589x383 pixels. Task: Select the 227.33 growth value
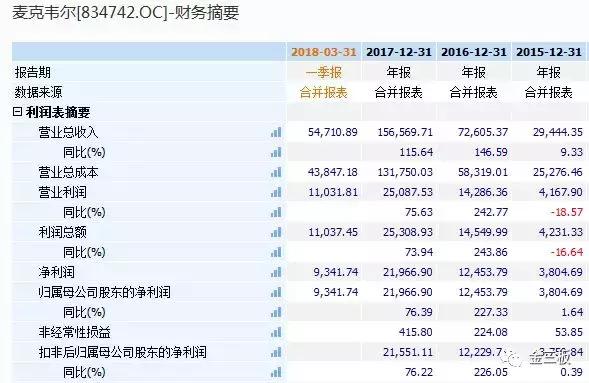click(x=491, y=312)
